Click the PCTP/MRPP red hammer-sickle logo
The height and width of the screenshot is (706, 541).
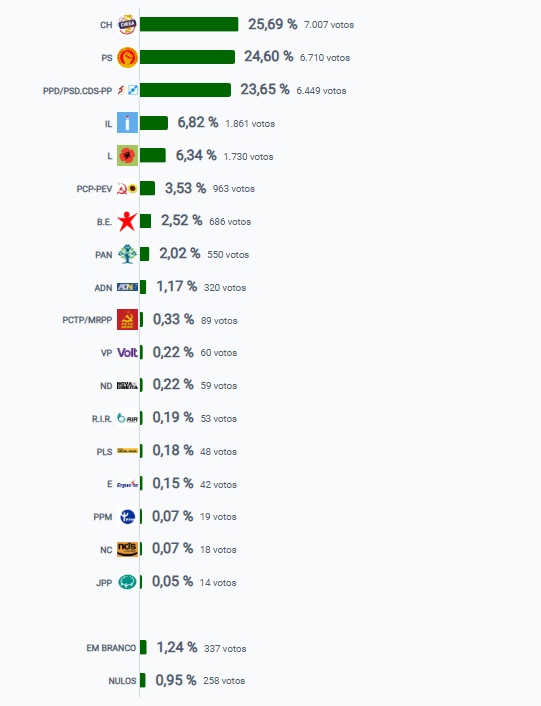pyautogui.click(x=127, y=319)
